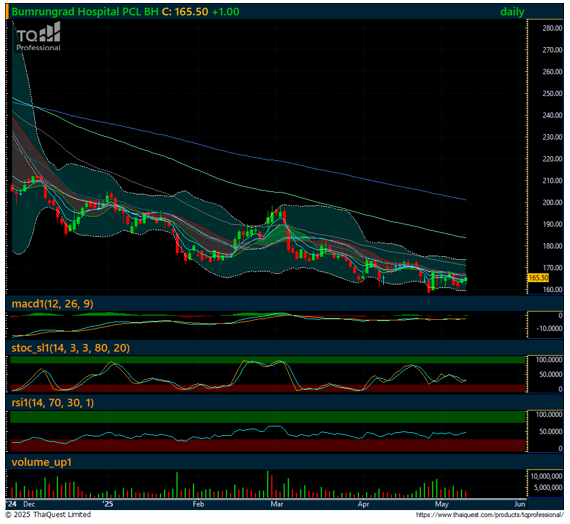Click the 10,000,000 volume axis label

tap(546, 476)
